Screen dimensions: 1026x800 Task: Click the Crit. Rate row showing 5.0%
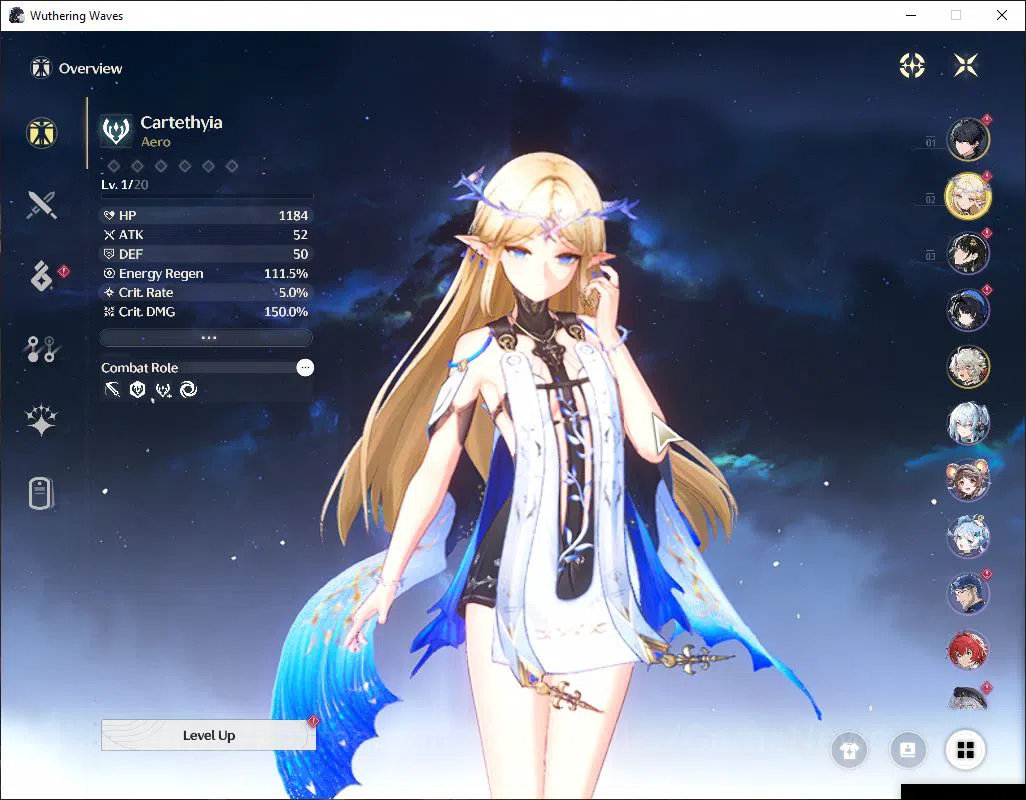206,292
